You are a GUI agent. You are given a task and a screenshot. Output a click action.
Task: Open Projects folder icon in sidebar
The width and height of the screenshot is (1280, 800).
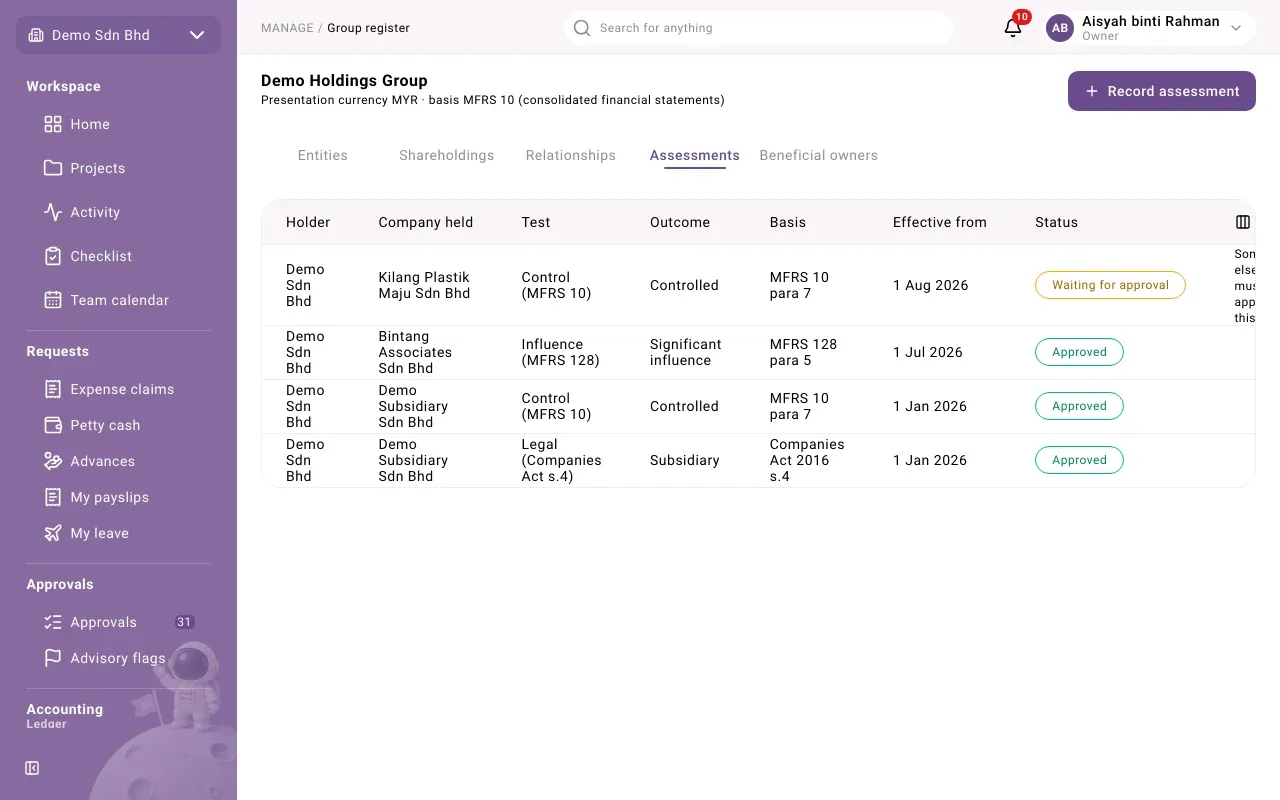coord(53,168)
